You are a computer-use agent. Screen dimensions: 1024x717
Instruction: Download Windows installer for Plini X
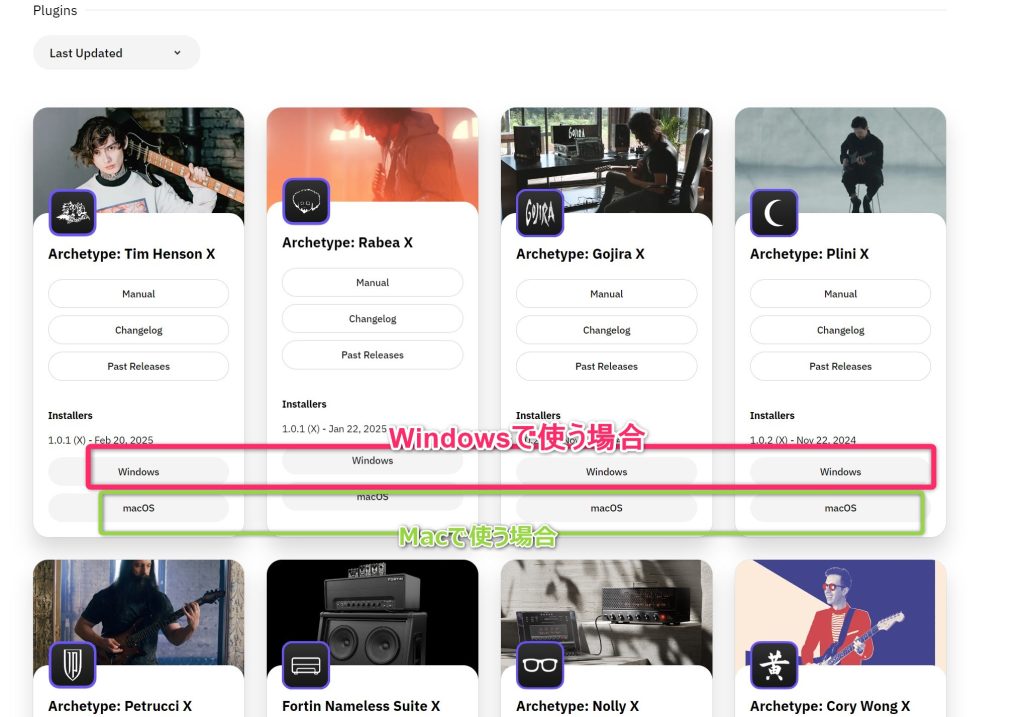(x=840, y=472)
